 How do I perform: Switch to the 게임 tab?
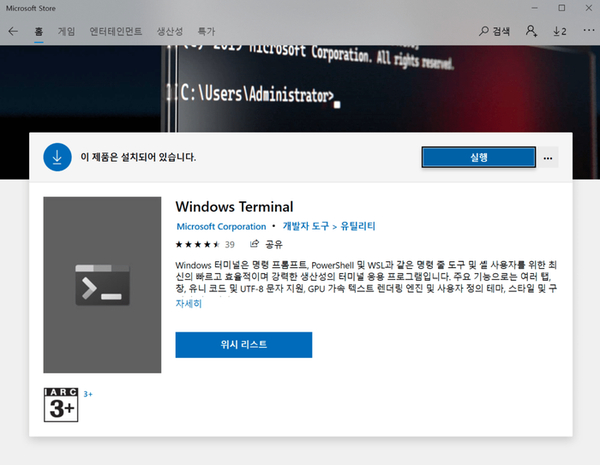coord(66,31)
